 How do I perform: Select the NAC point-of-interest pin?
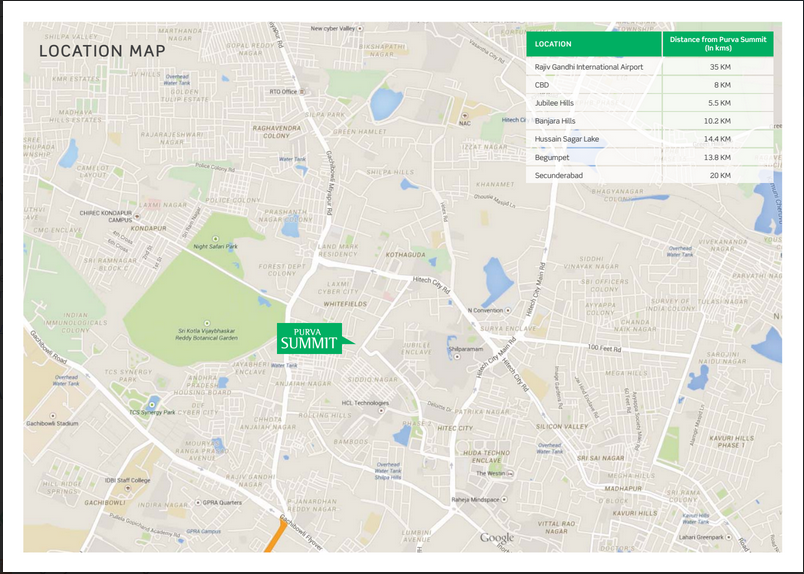(x=465, y=116)
